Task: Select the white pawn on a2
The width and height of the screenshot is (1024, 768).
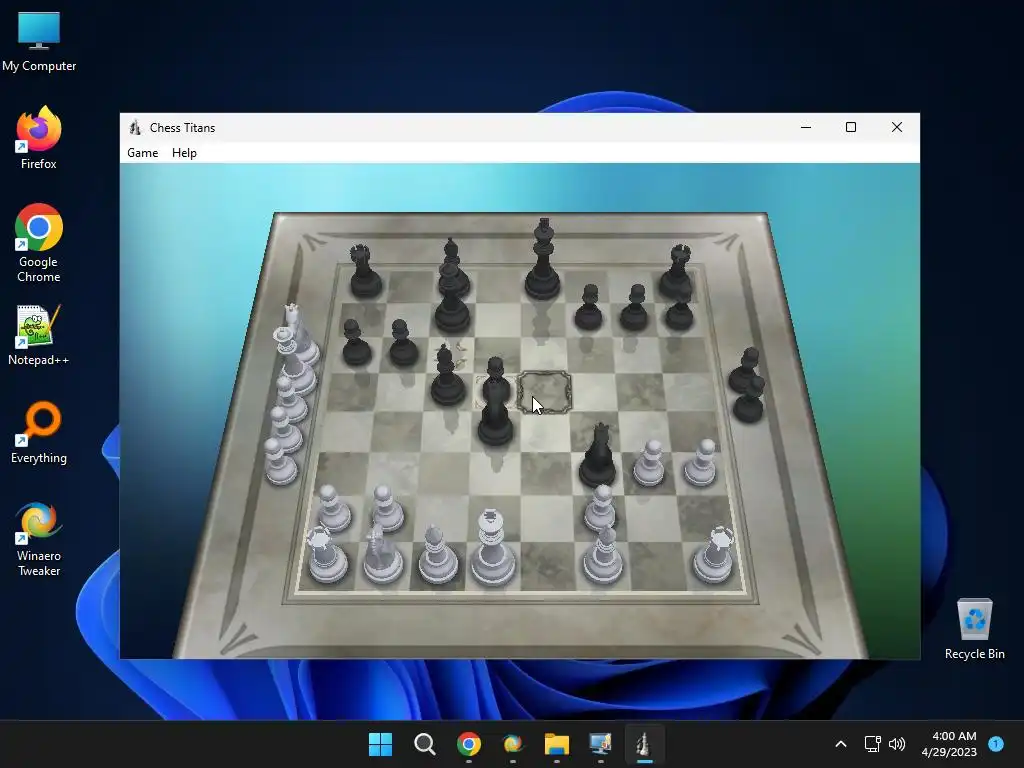Action: (x=334, y=508)
